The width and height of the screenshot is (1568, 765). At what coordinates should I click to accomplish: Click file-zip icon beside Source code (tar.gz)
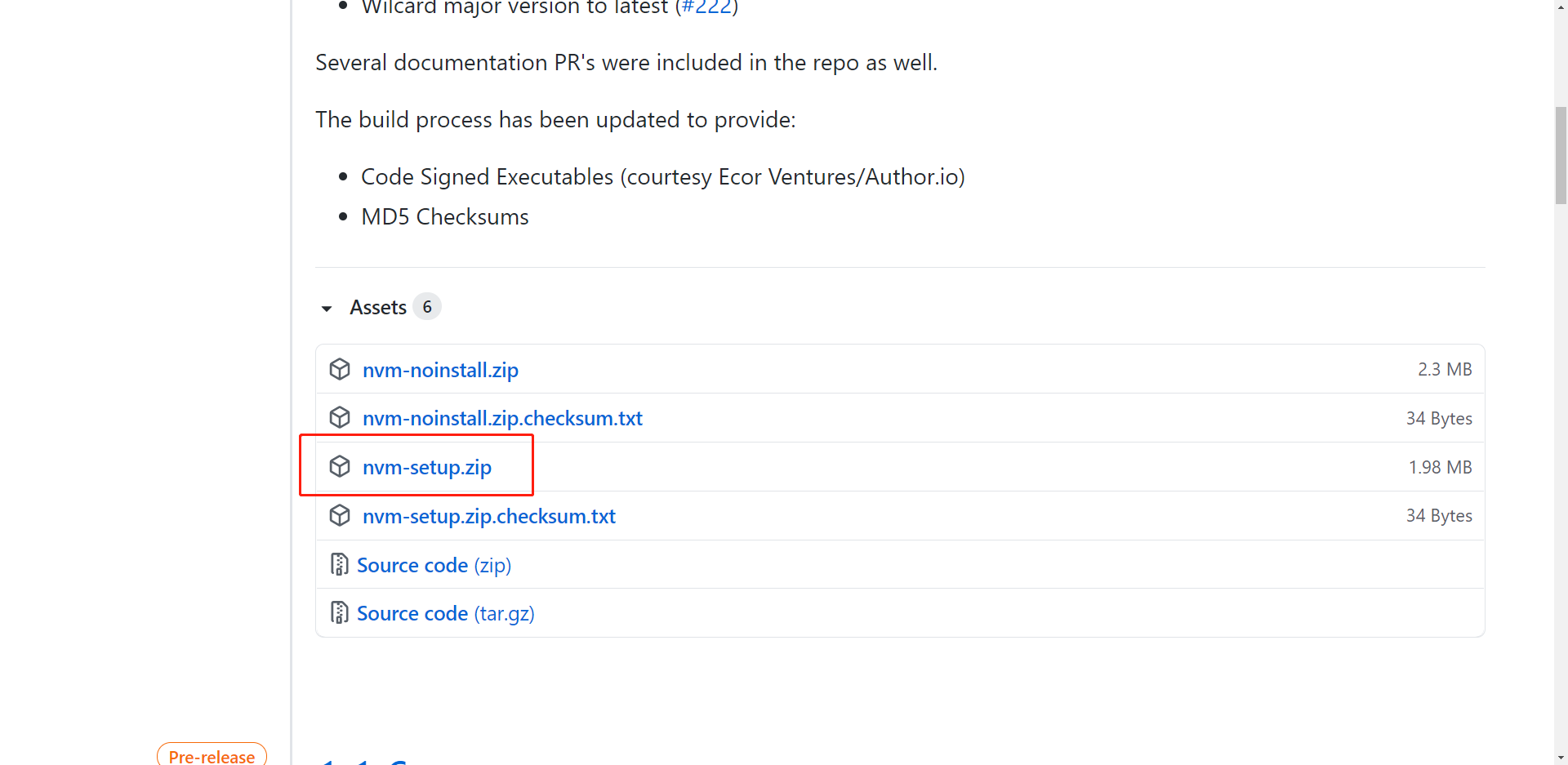339,612
